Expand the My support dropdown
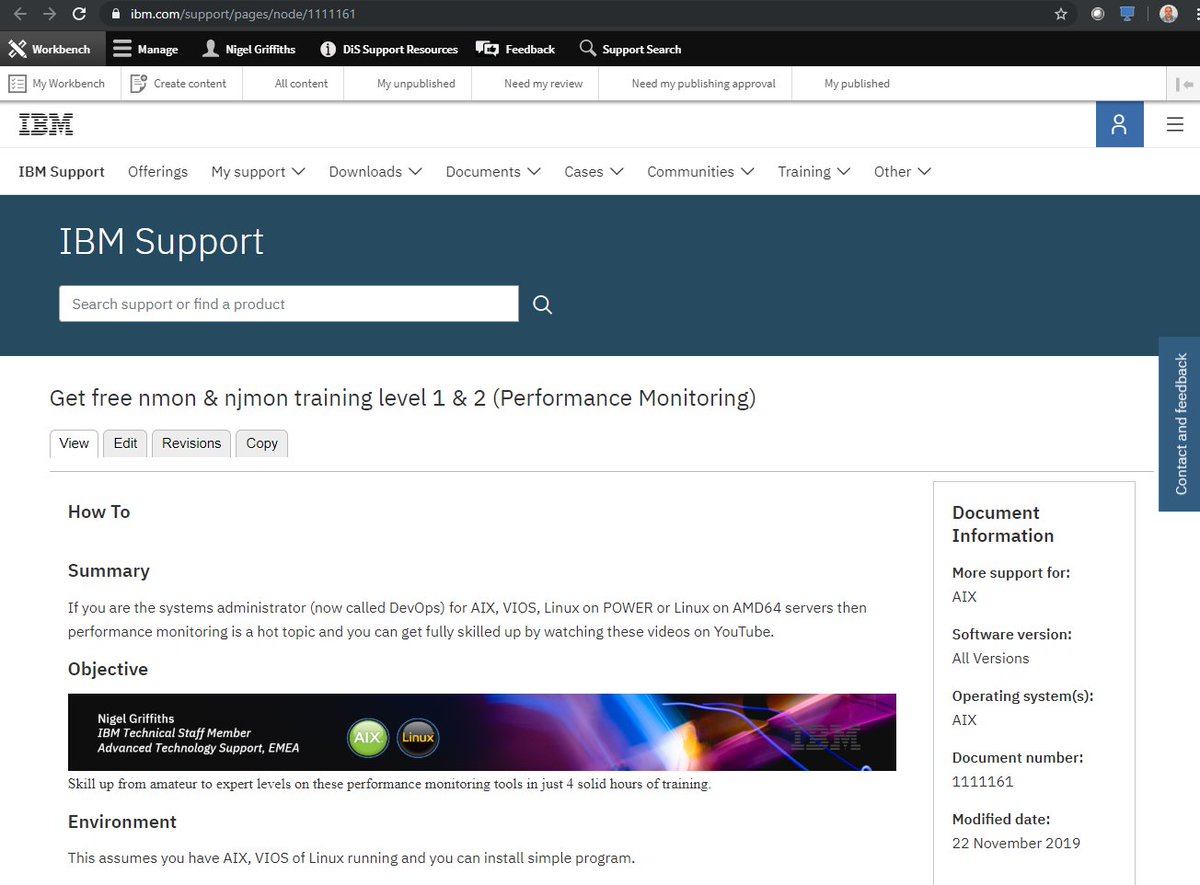 258,172
